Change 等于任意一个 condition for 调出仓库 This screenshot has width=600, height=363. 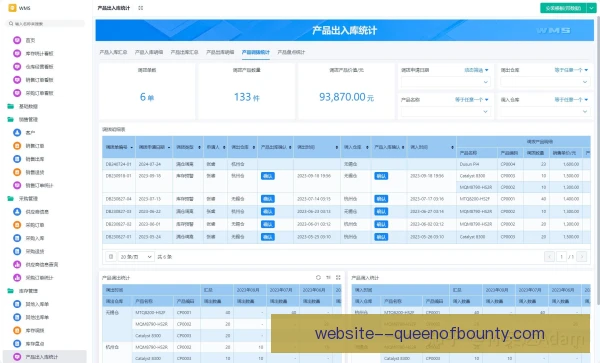pyautogui.click(x=571, y=70)
